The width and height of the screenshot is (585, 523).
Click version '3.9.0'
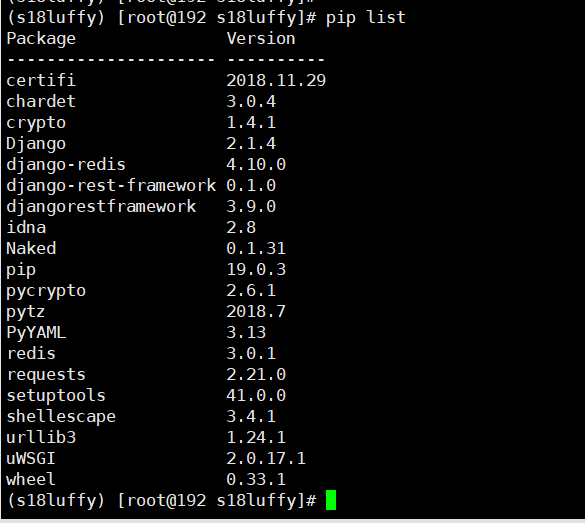(251, 206)
